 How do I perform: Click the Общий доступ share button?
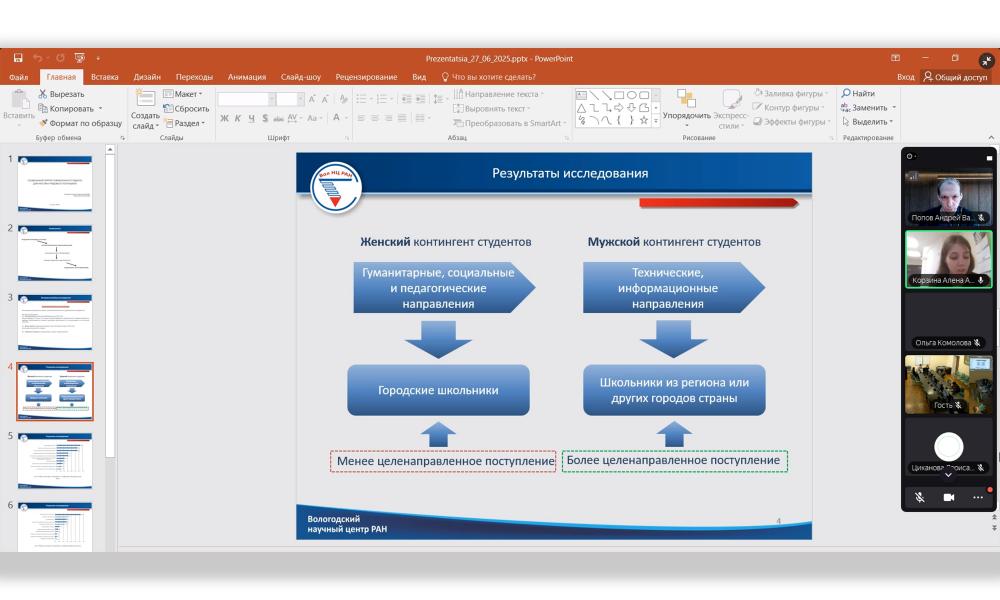(956, 77)
